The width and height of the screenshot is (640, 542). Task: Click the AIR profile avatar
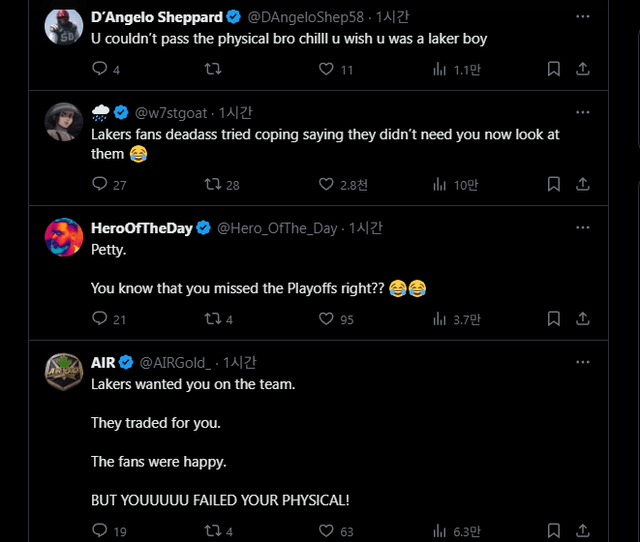pyautogui.click(x=64, y=371)
